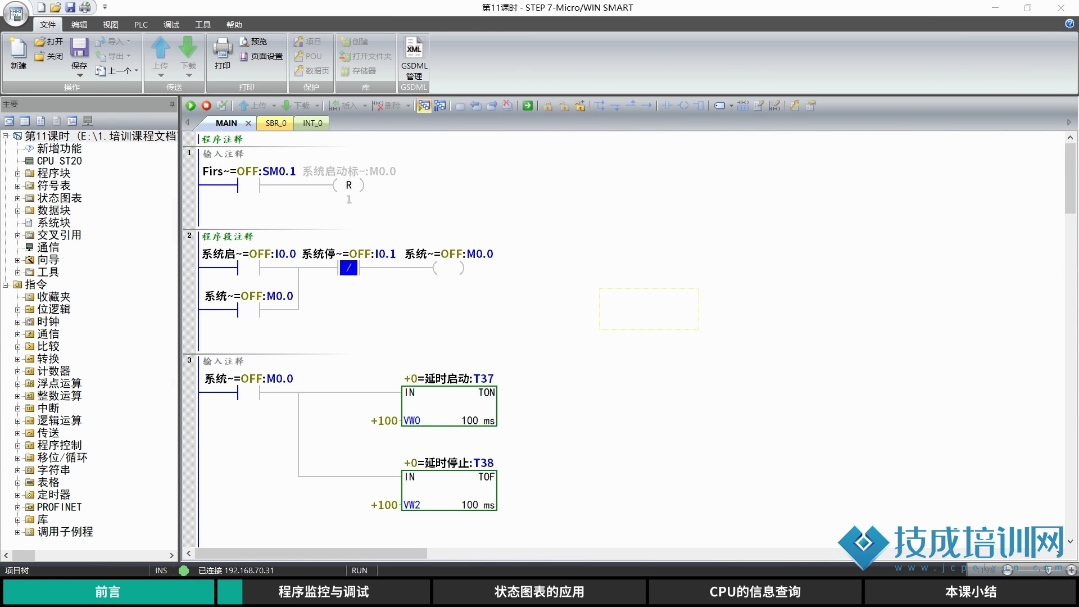Toggle the highlighted program status monitoring button

point(424,105)
